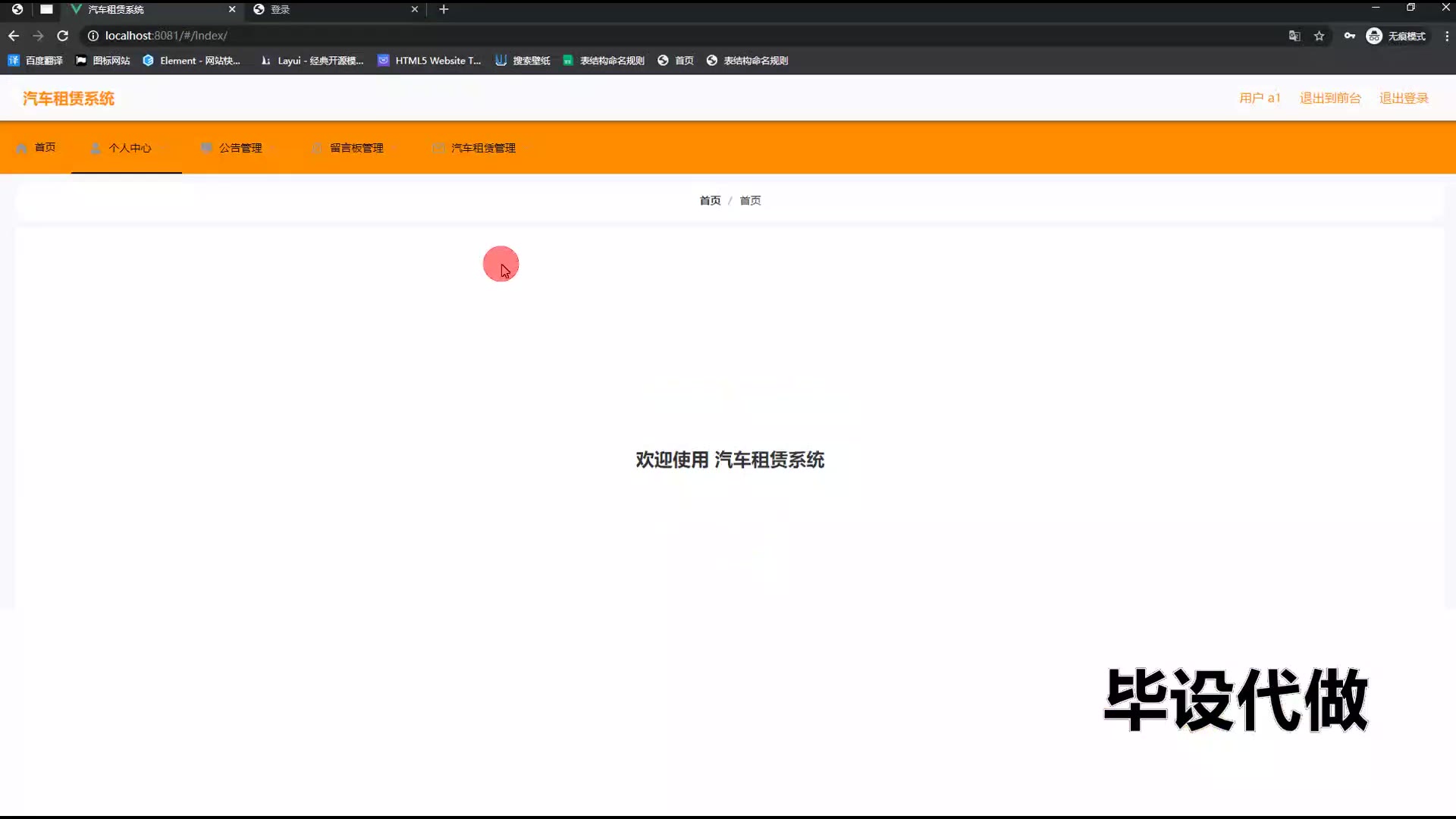1456x819 pixels.
Task: Click the browser back arrow
Action: pyautogui.click(x=14, y=36)
